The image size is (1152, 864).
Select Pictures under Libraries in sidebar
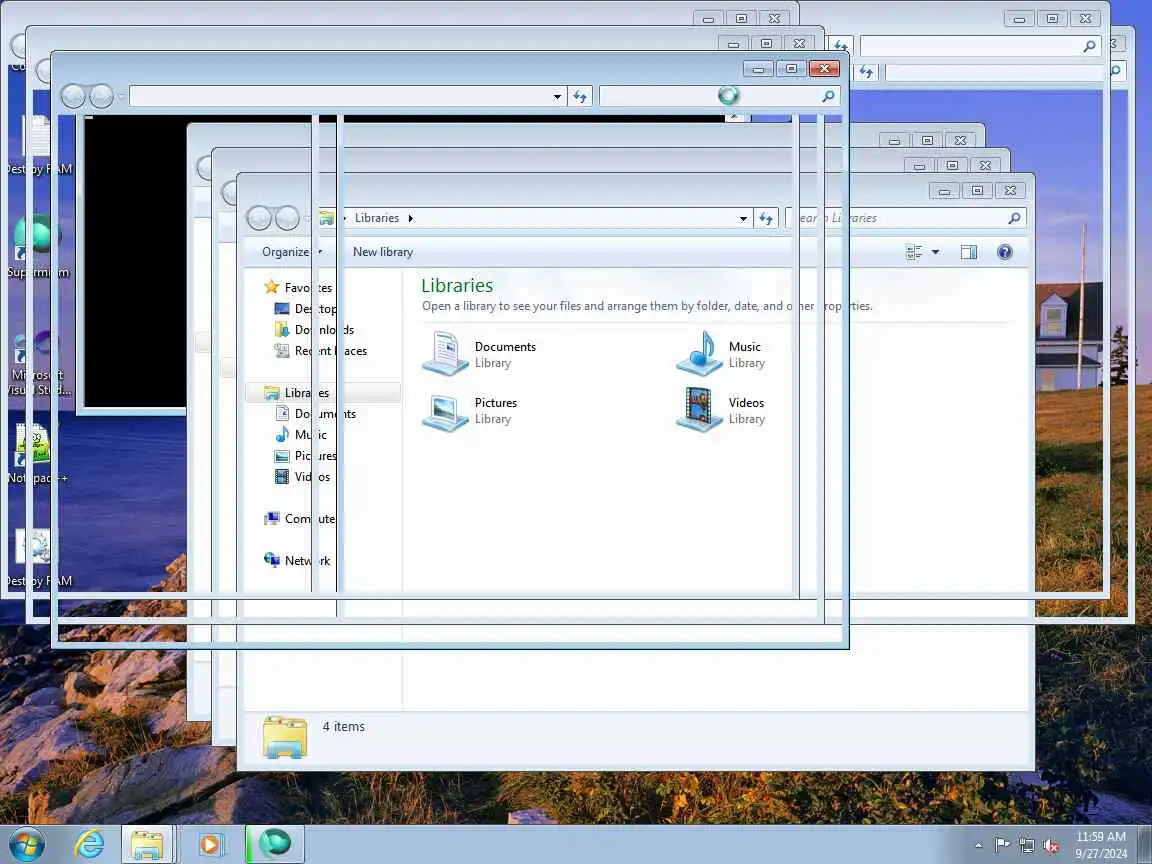[306, 456]
